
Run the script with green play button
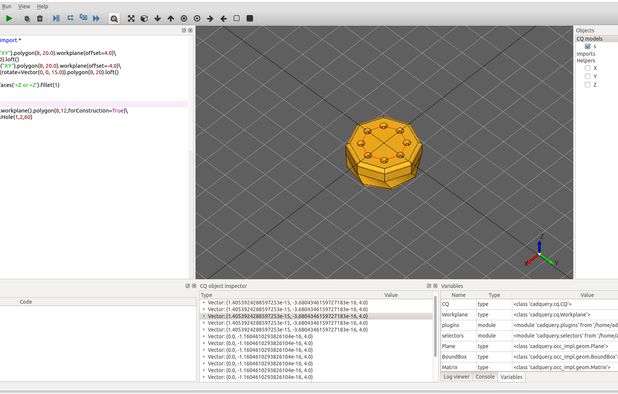pos(9,18)
